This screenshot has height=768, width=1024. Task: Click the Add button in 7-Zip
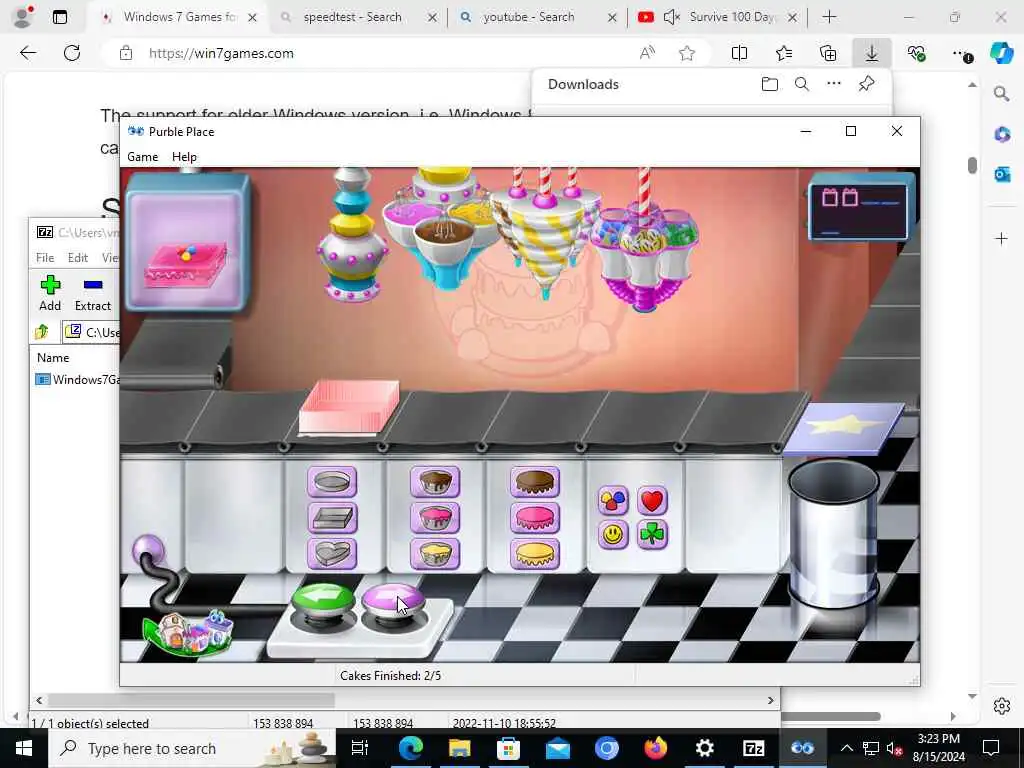[x=50, y=293]
